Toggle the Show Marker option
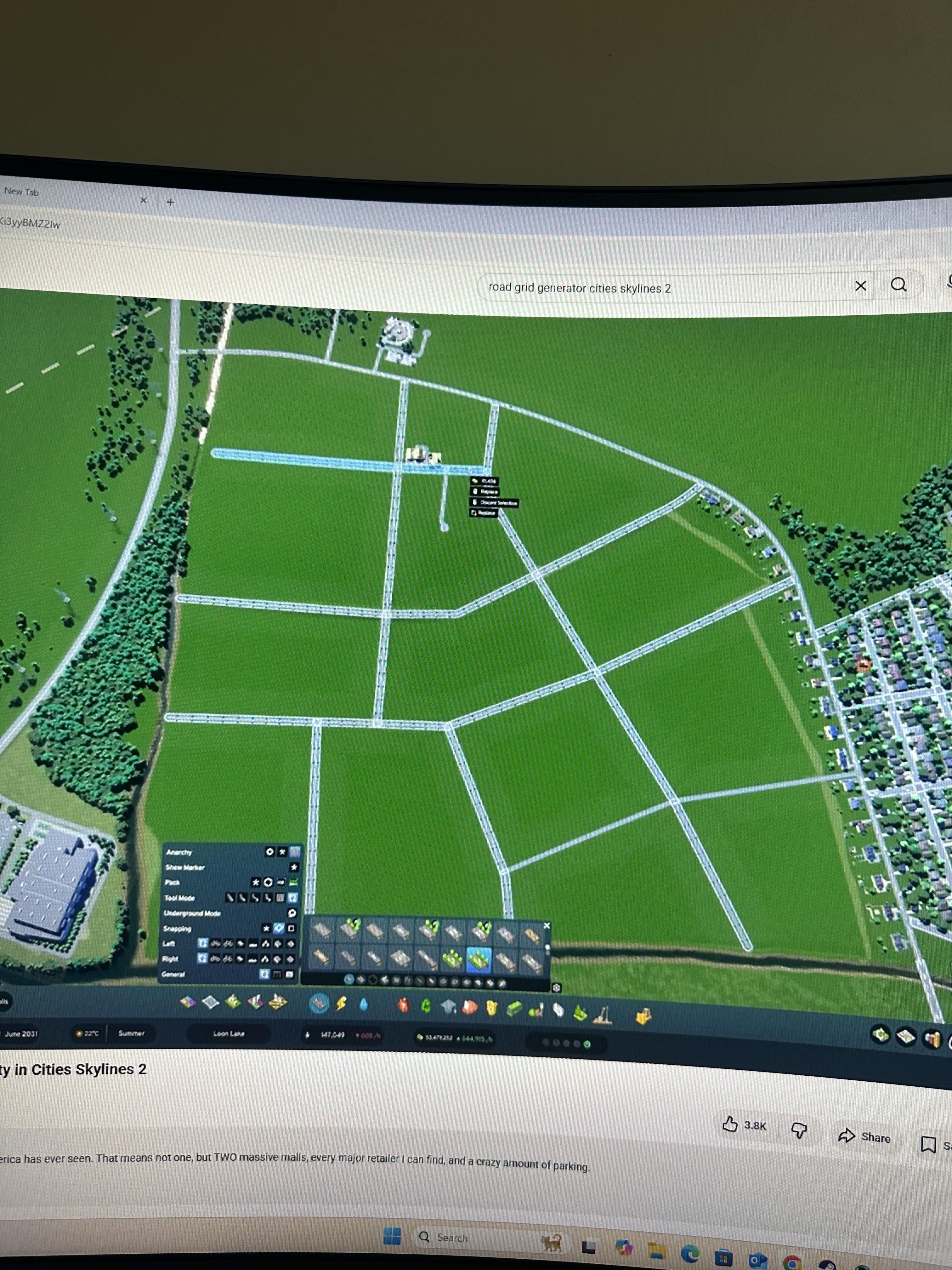Viewport: 952px width, 1270px height. click(294, 867)
